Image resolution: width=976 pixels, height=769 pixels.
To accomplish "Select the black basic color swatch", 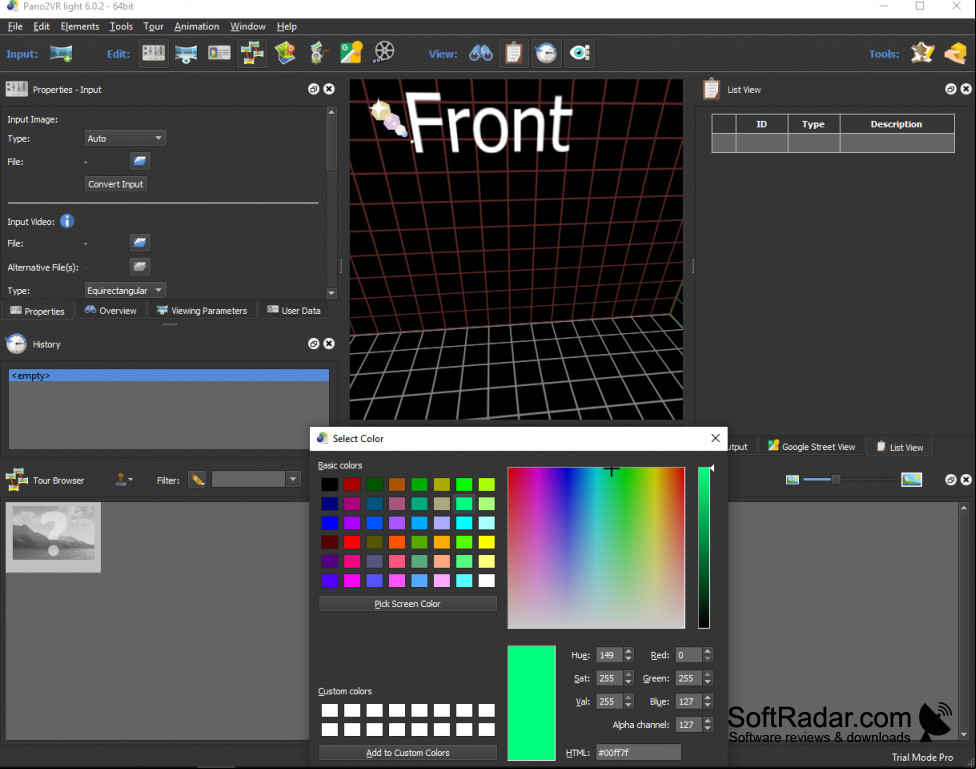I will [329, 484].
